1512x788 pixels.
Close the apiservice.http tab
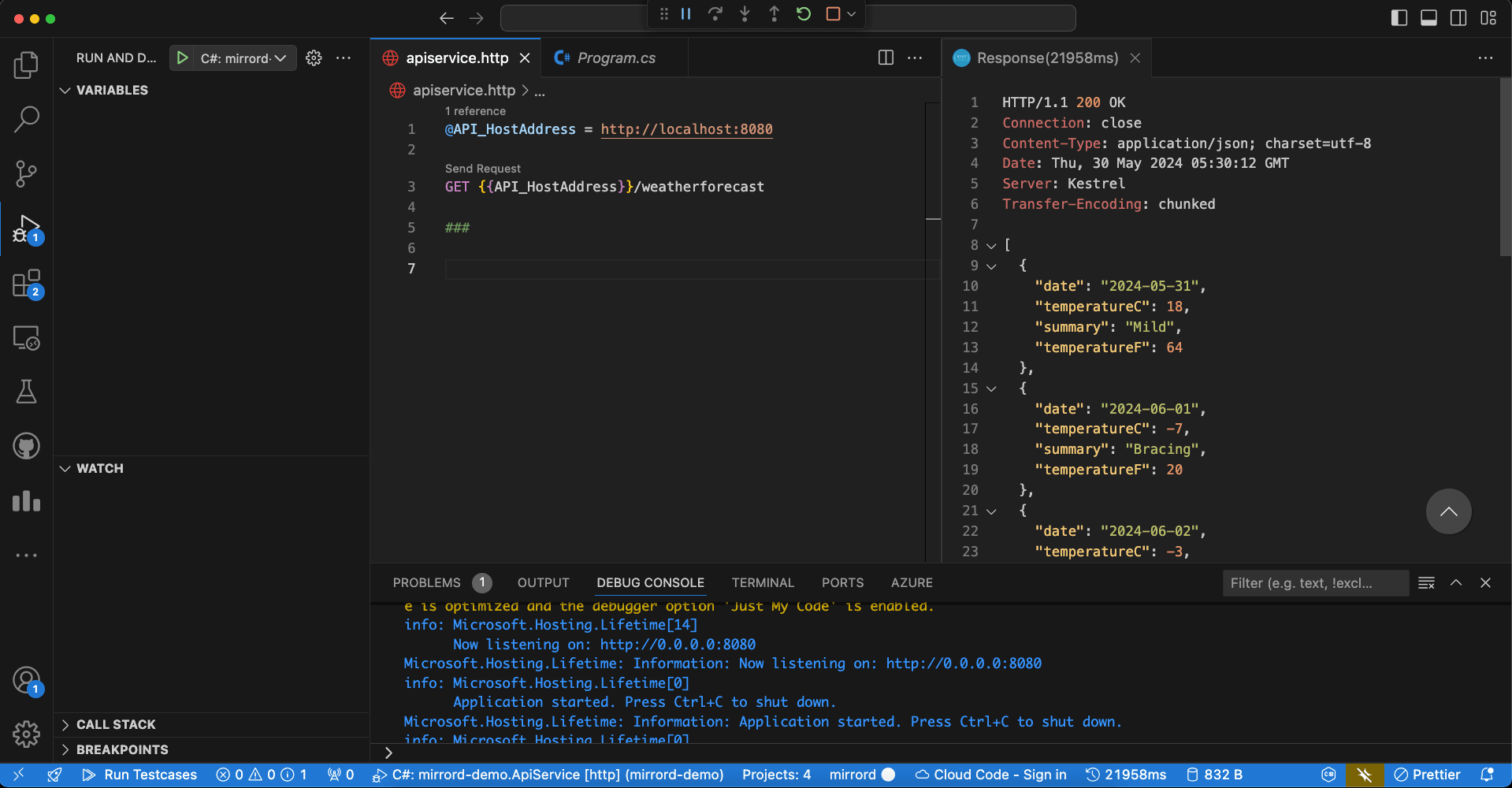pos(525,58)
